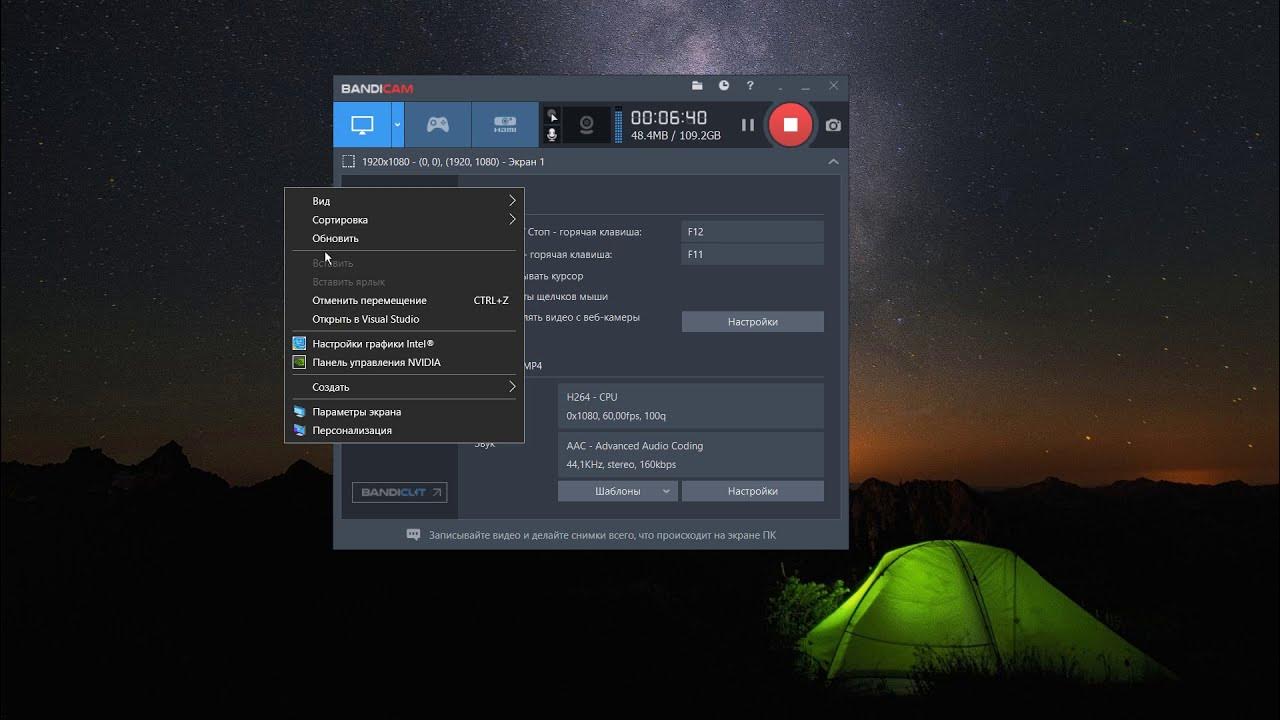Click speech bubble tip icon
1280x720 pixels.
(413, 535)
